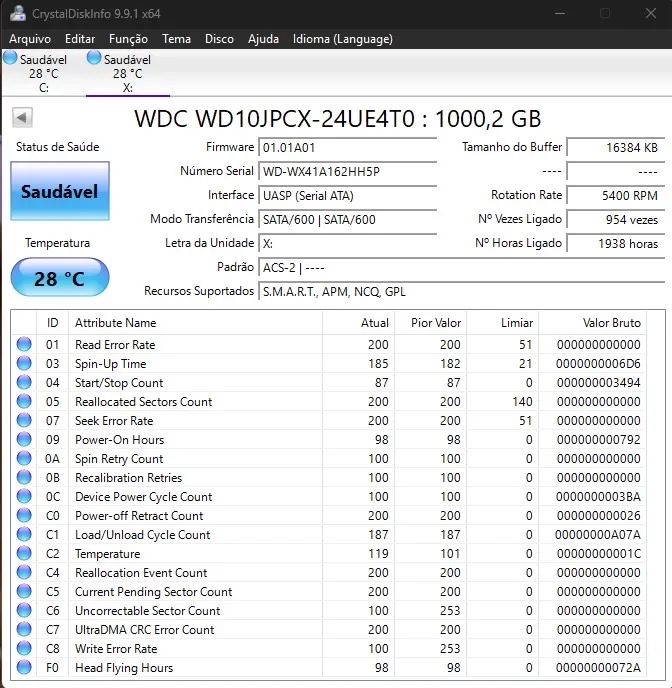Click the Padrão field ACS-2
The width and height of the screenshot is (672, 688).
tap(461, 268)
